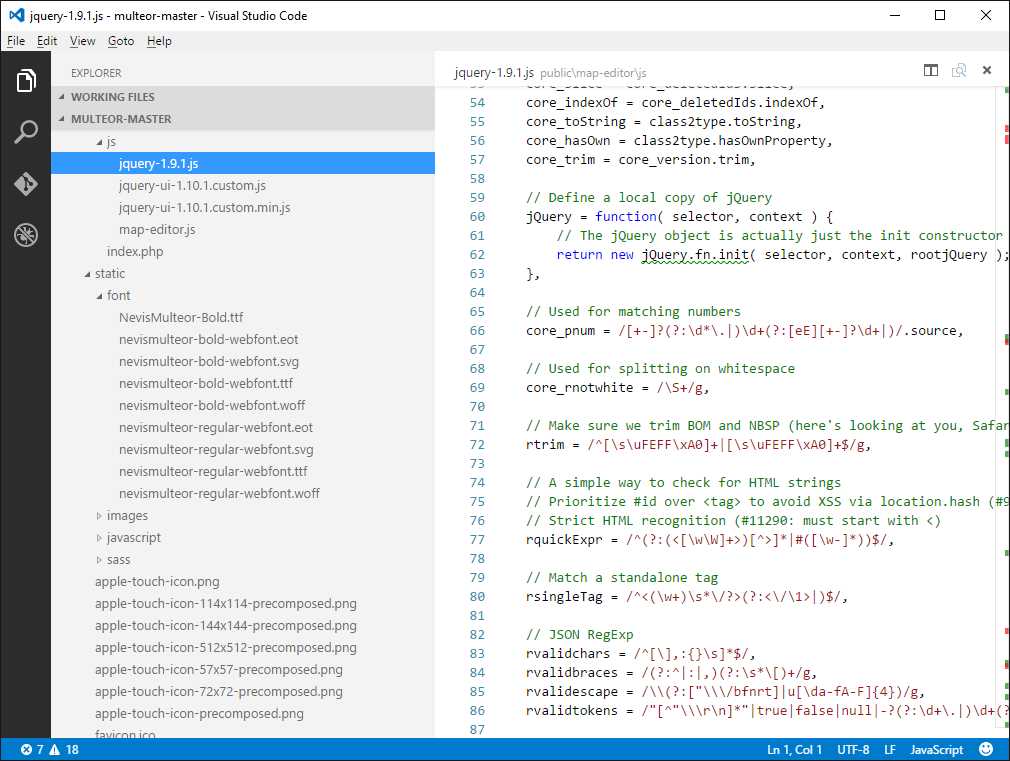
Task: Collapse the font folder
Action: pos(99,296)
